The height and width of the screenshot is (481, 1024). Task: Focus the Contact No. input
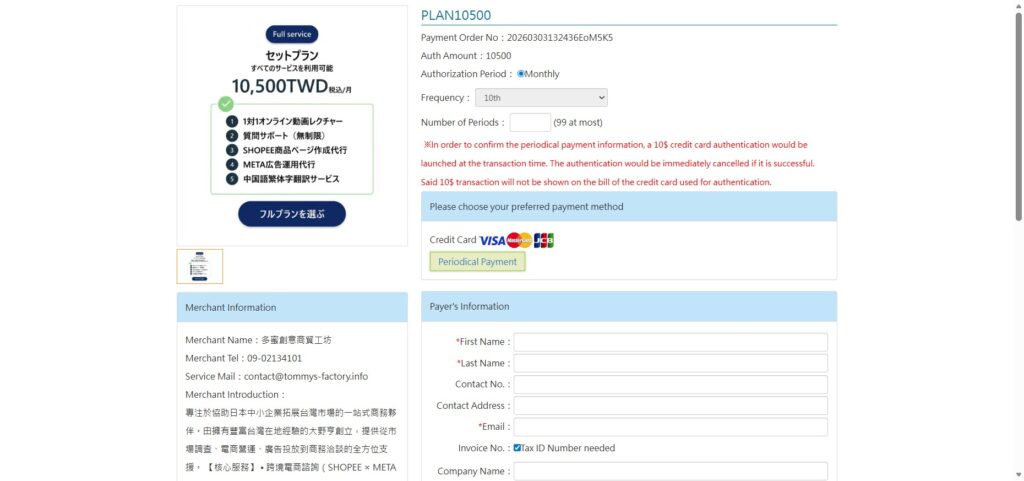tap(670, 385)
